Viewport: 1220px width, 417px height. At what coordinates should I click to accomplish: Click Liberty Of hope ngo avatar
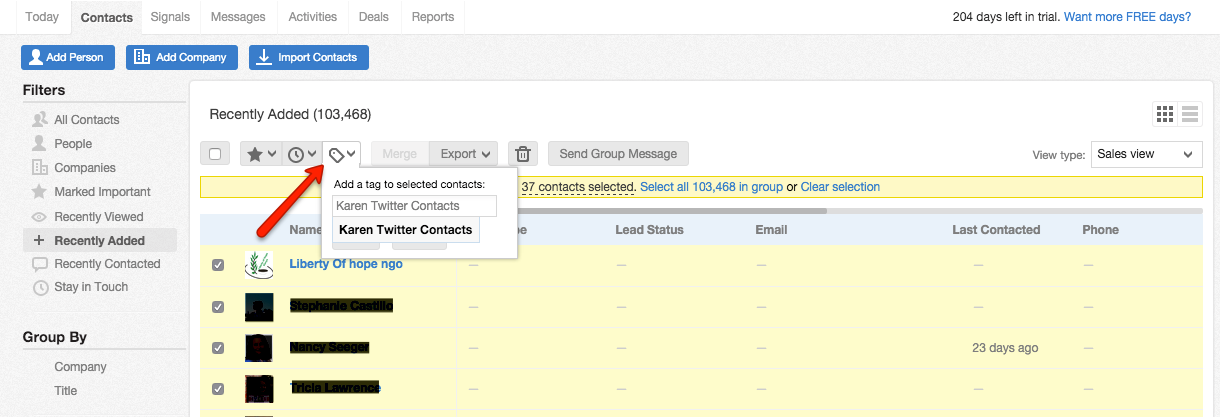[x=259, y=264]
